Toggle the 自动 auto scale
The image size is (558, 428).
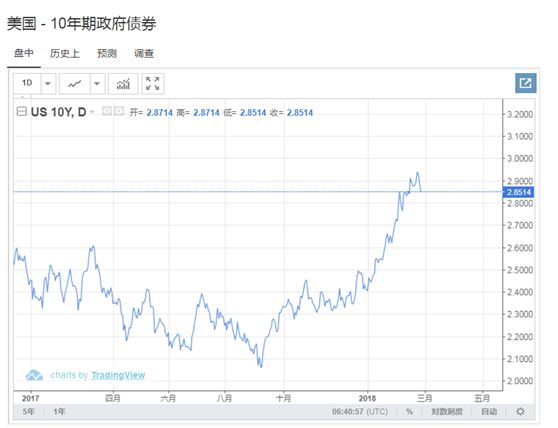(x=489, y=412)
